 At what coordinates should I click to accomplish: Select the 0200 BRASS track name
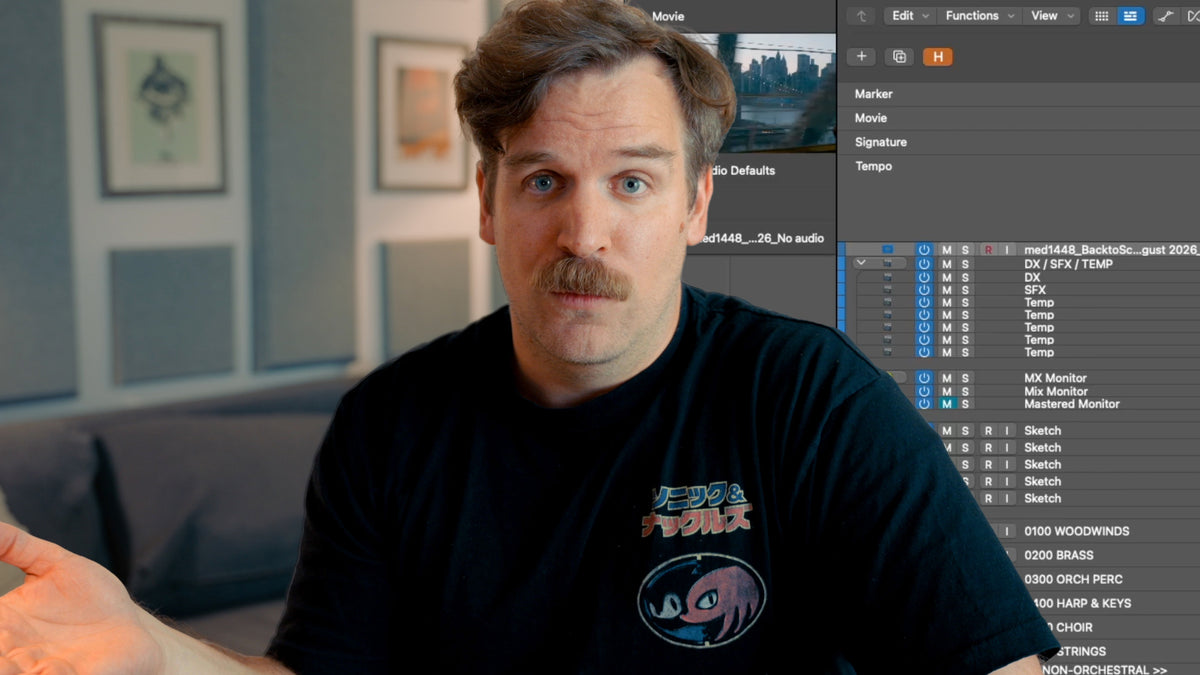tap(1059, 555)
